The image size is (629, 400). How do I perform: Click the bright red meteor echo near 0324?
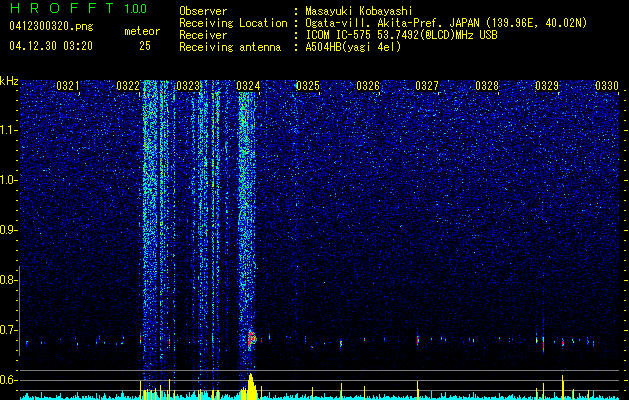pos(251,339)
